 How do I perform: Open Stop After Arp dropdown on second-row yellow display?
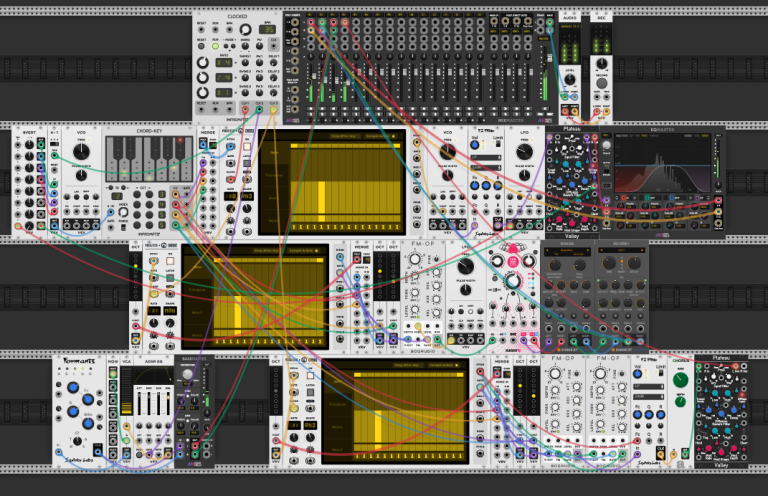pos(345,136)
